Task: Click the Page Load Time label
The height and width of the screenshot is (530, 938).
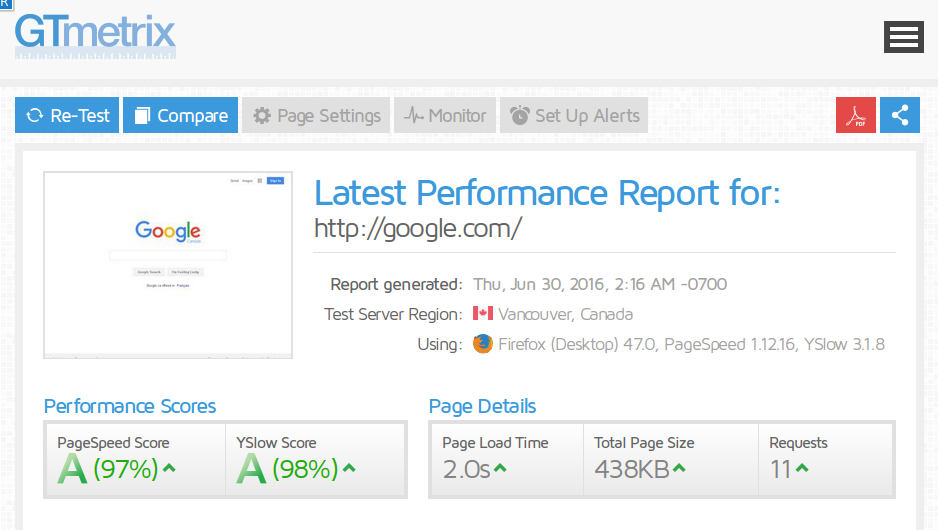Action: point(495,443)
